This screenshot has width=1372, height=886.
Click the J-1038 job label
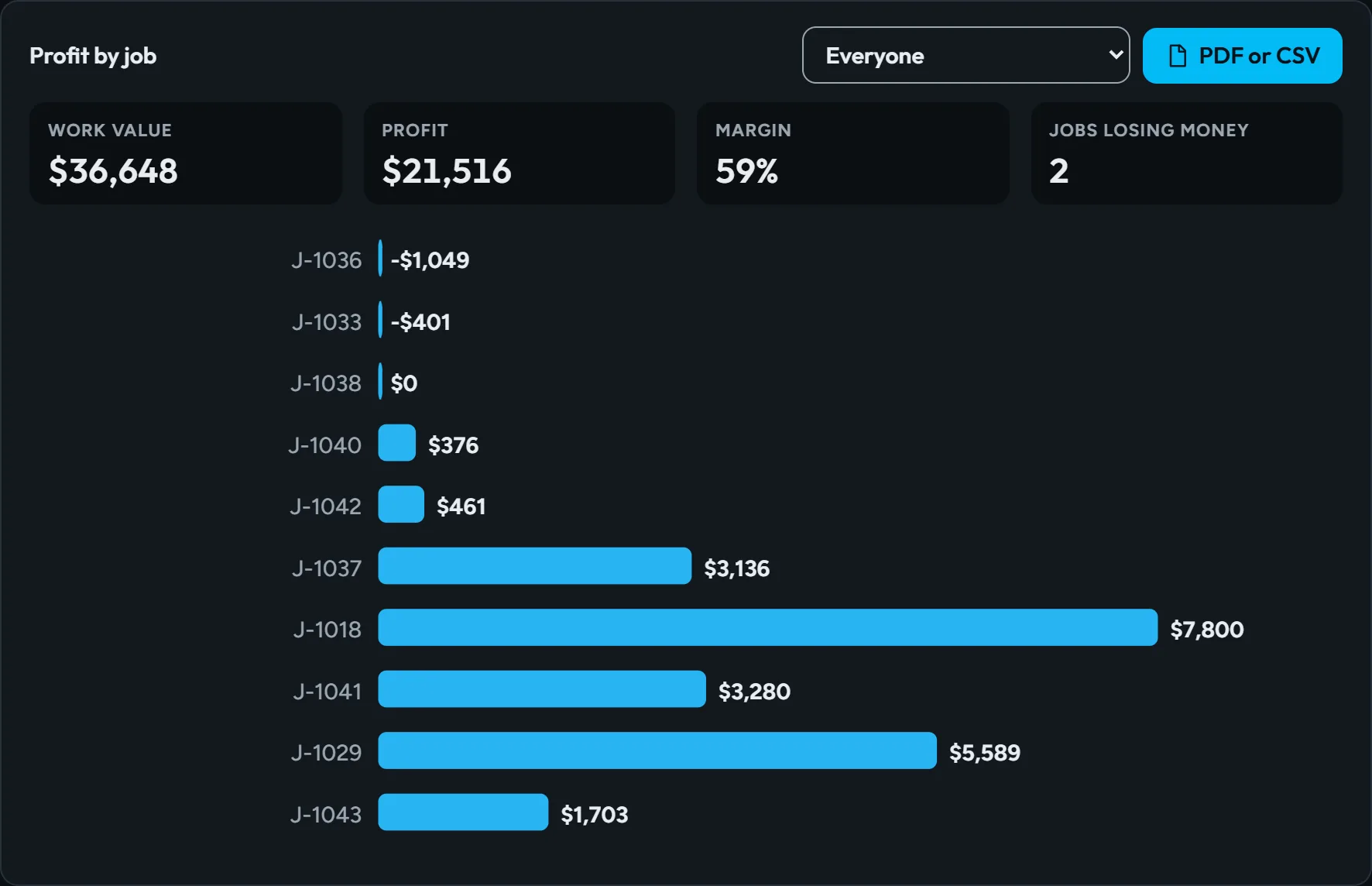tap(325, 383)
